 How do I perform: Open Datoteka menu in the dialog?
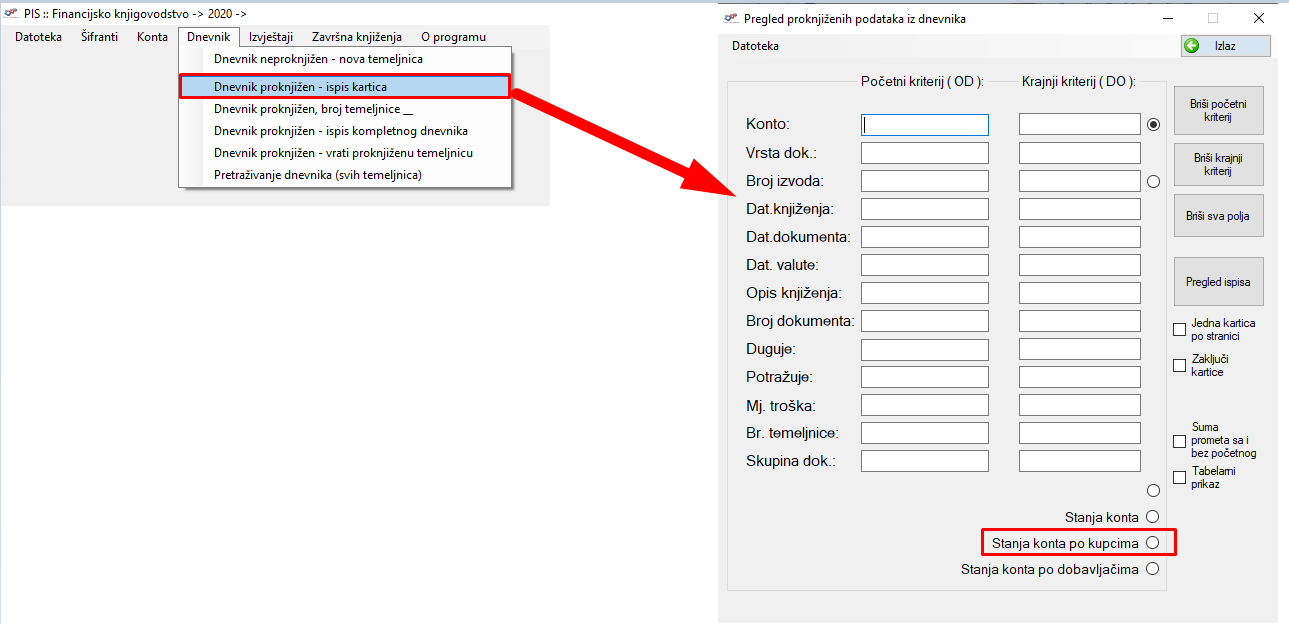(x=755, y=46)
